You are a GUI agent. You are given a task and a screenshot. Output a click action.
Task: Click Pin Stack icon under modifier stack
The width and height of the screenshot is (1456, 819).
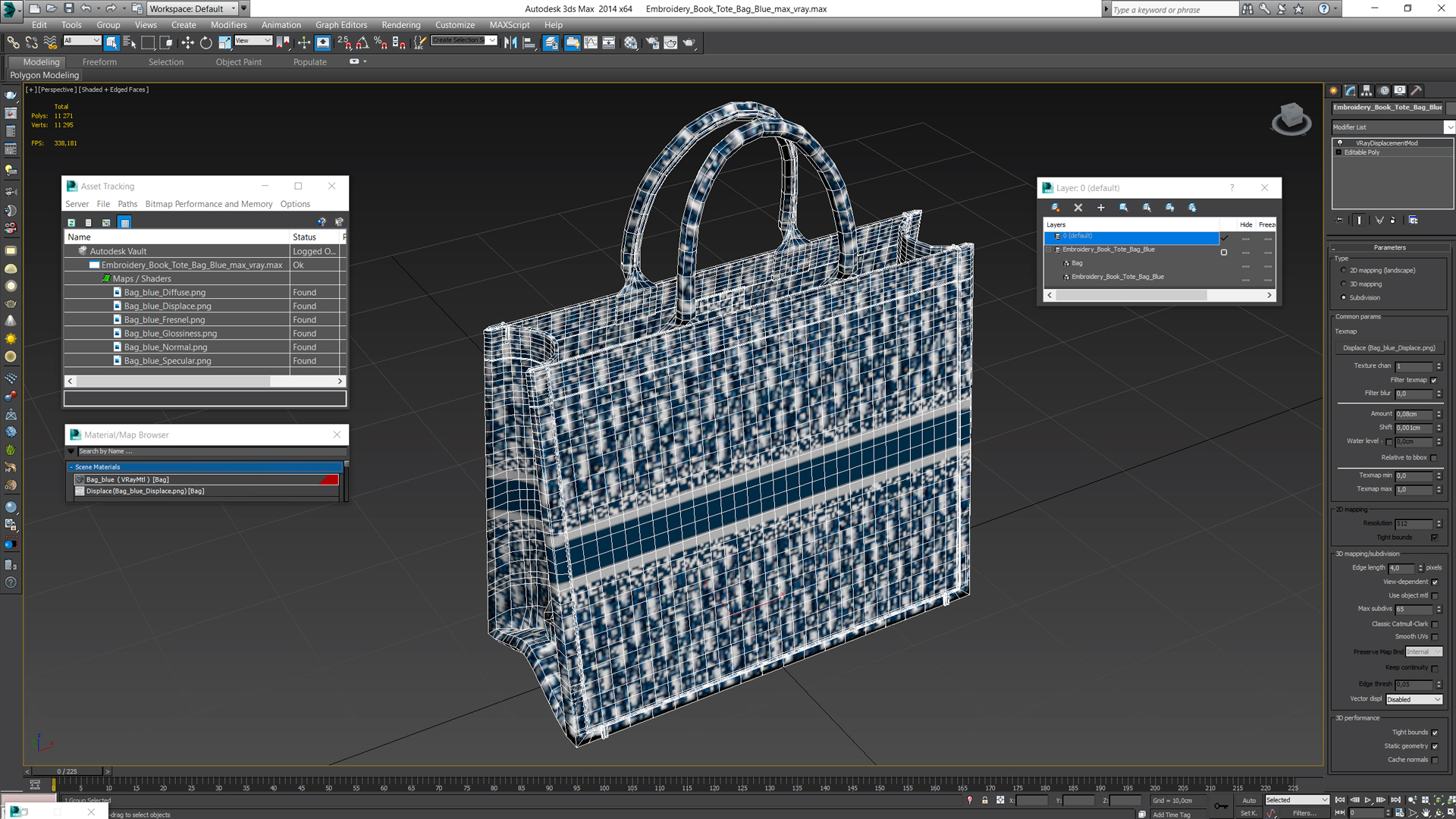tap(1339, 220)
